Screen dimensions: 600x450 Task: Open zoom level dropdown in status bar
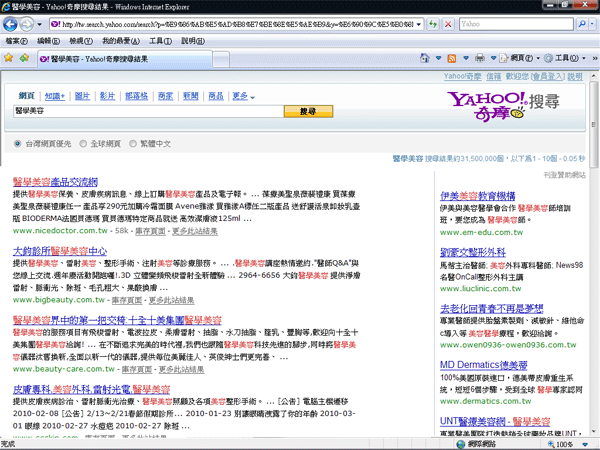[x=585, y=444]
